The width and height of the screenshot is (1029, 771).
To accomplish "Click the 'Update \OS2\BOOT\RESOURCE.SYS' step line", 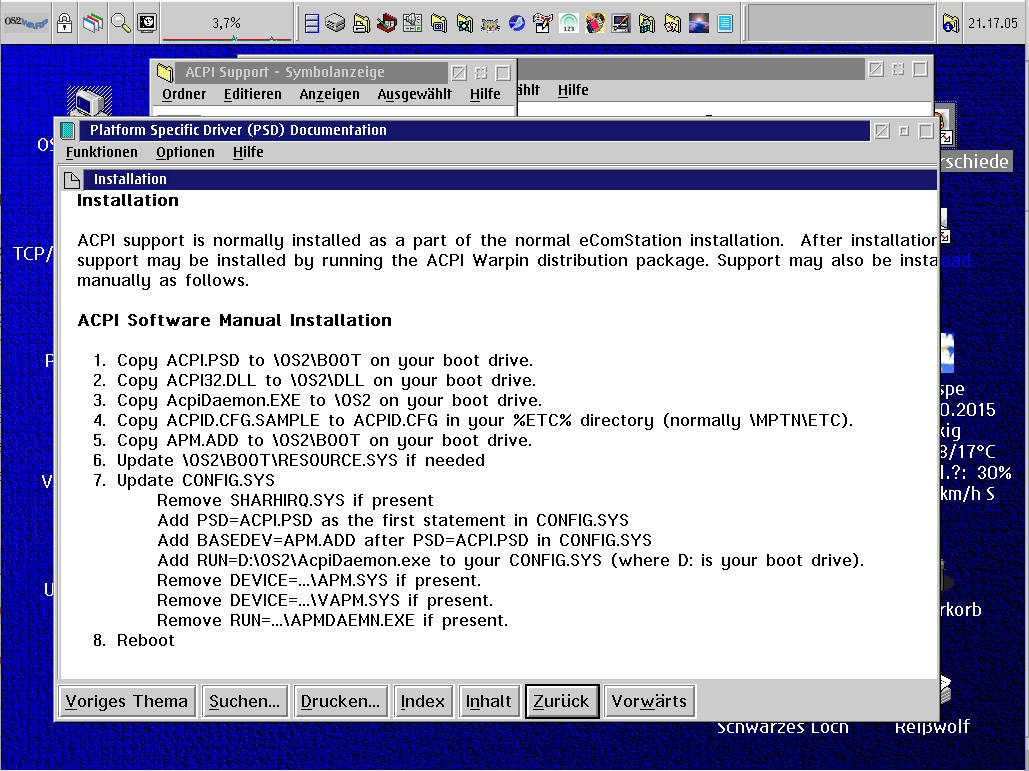I will [x=301, y=461].
